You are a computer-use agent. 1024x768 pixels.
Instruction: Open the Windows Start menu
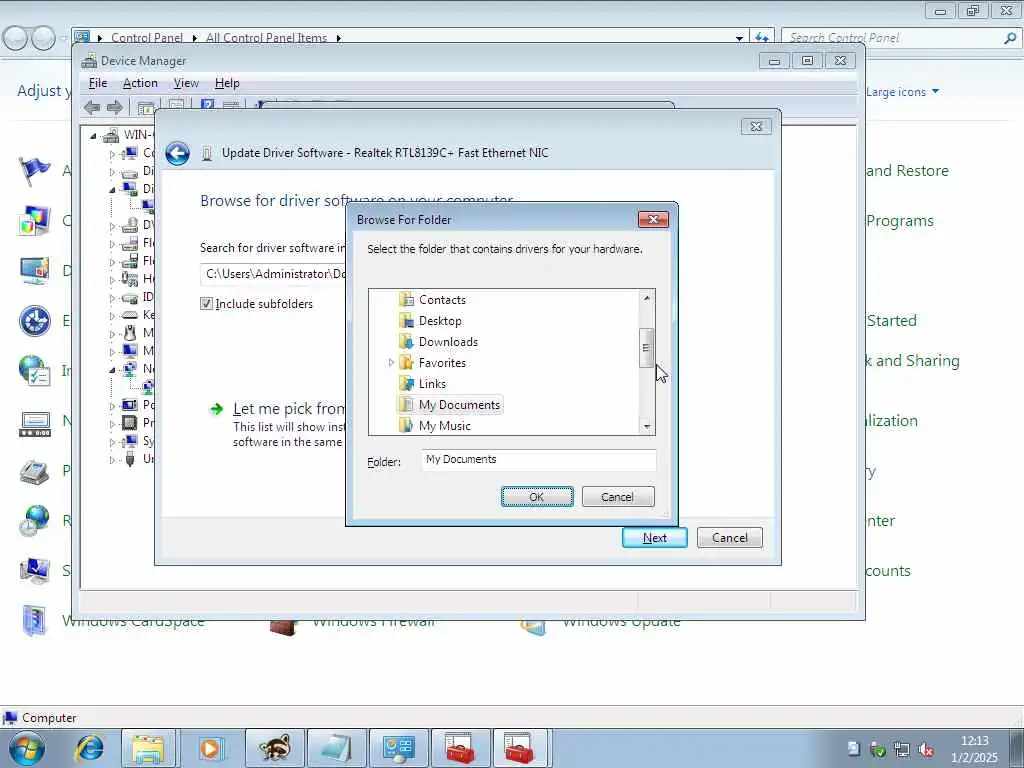point(27,748)
